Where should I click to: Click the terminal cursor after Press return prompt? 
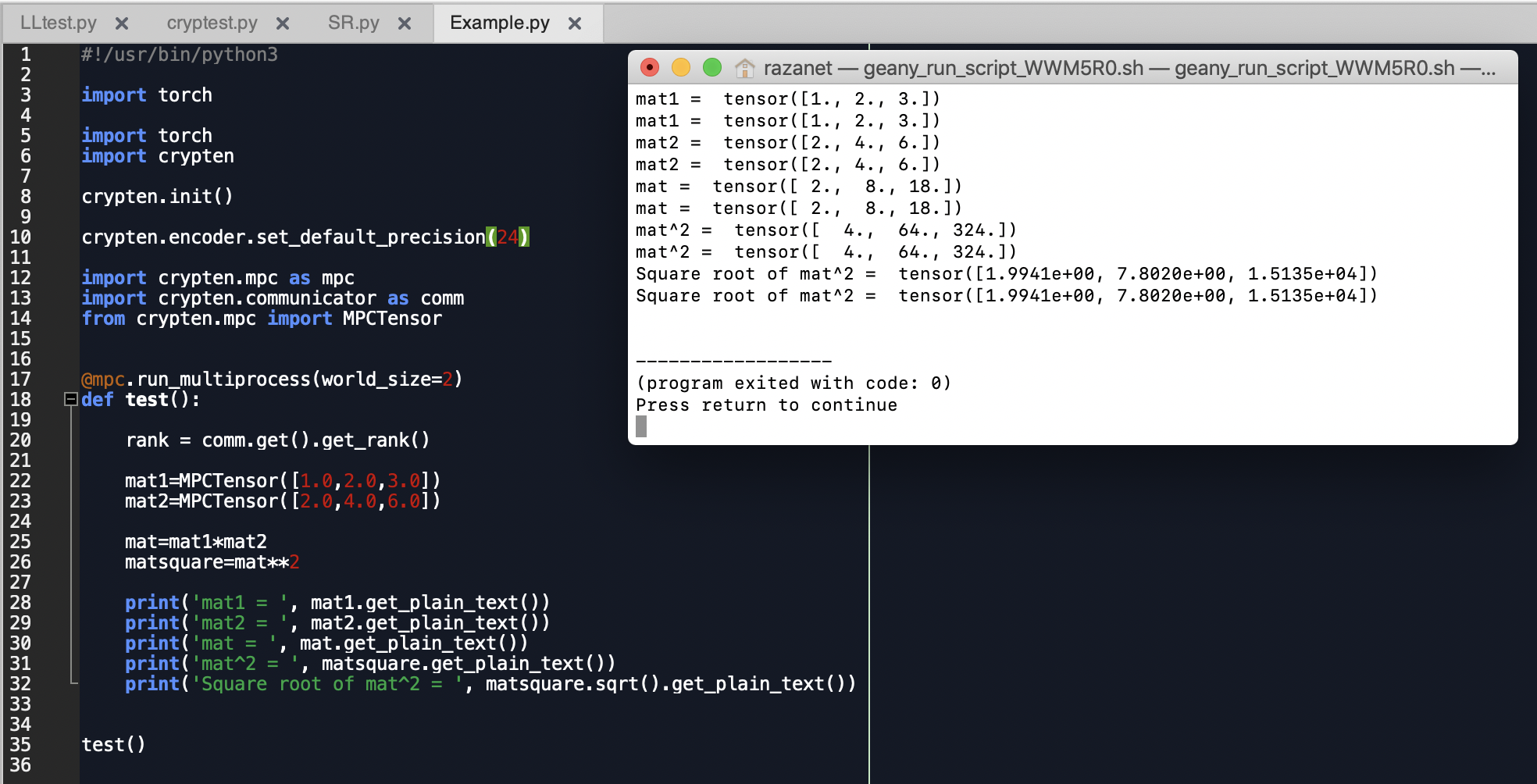coord(641,426)
